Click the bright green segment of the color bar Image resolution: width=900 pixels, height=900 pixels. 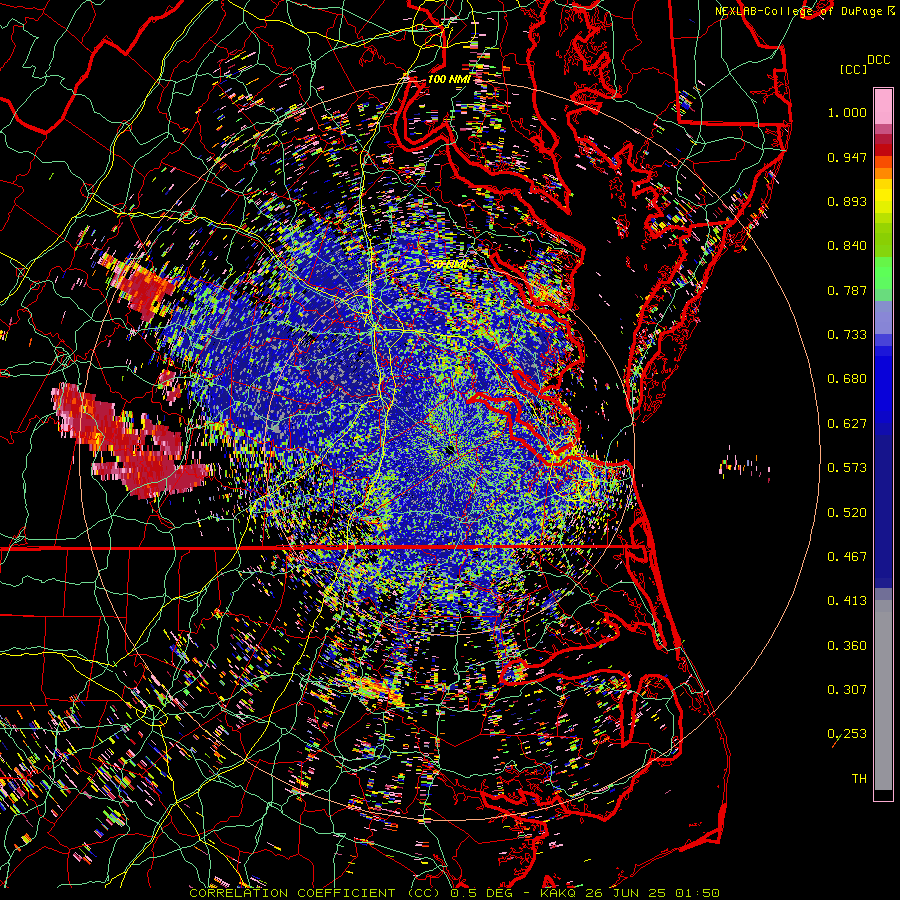[883, 274]
